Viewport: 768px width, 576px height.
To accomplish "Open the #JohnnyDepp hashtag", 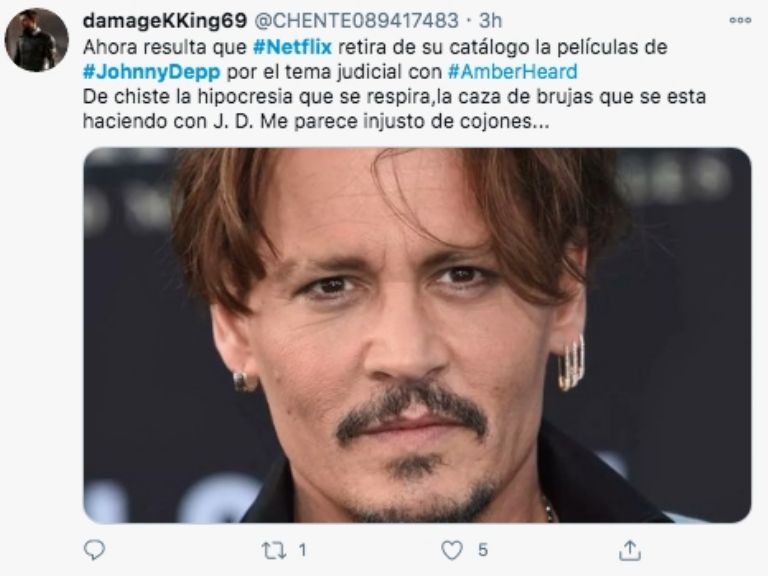I will (x=152, y=72).
